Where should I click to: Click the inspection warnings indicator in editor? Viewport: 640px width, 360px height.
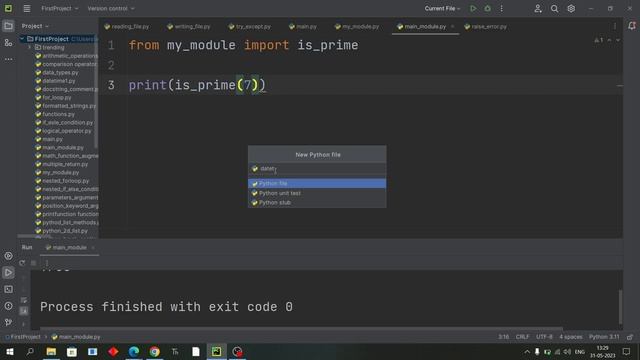[599, 40]
